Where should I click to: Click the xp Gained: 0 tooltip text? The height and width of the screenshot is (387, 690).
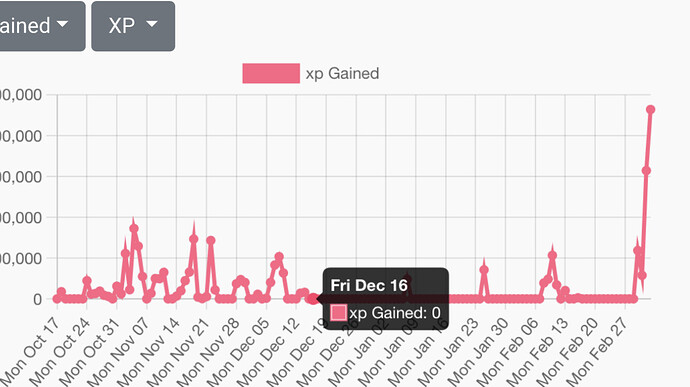(x=395, y=313)
